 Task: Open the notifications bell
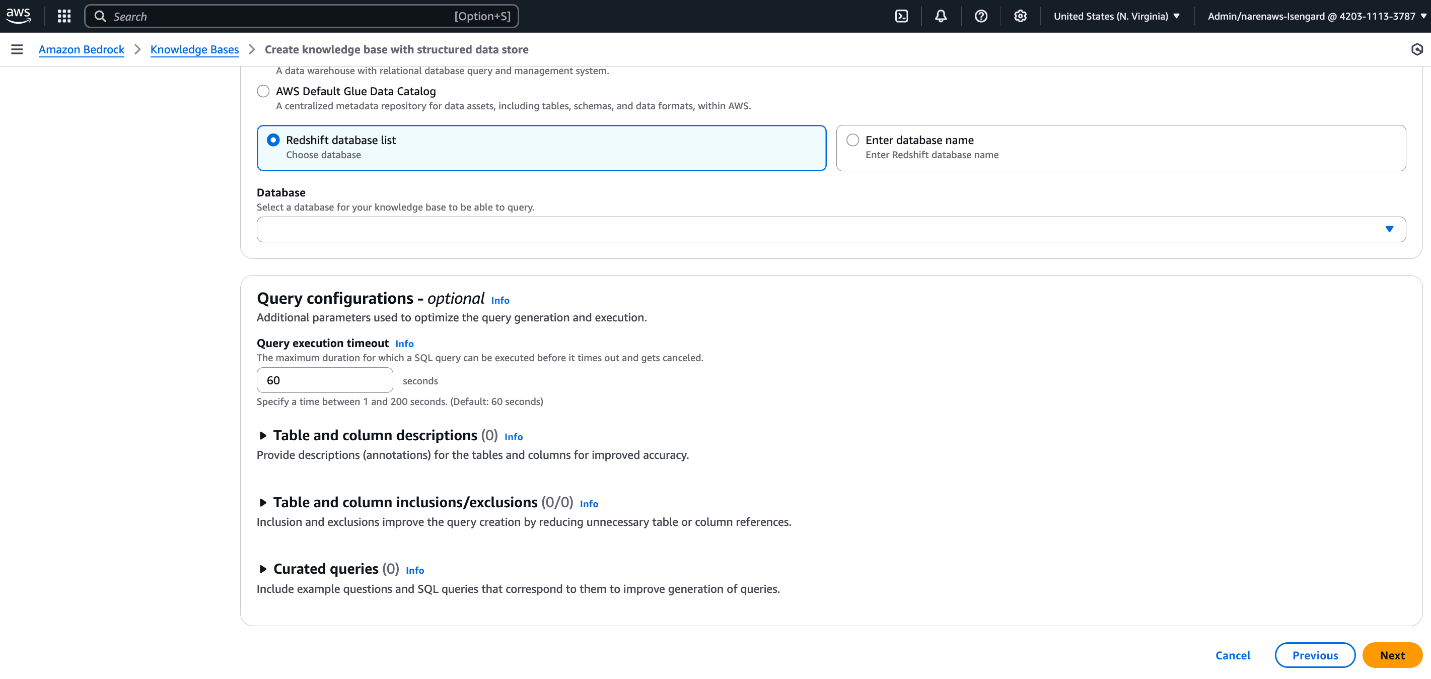coord(941,16)
